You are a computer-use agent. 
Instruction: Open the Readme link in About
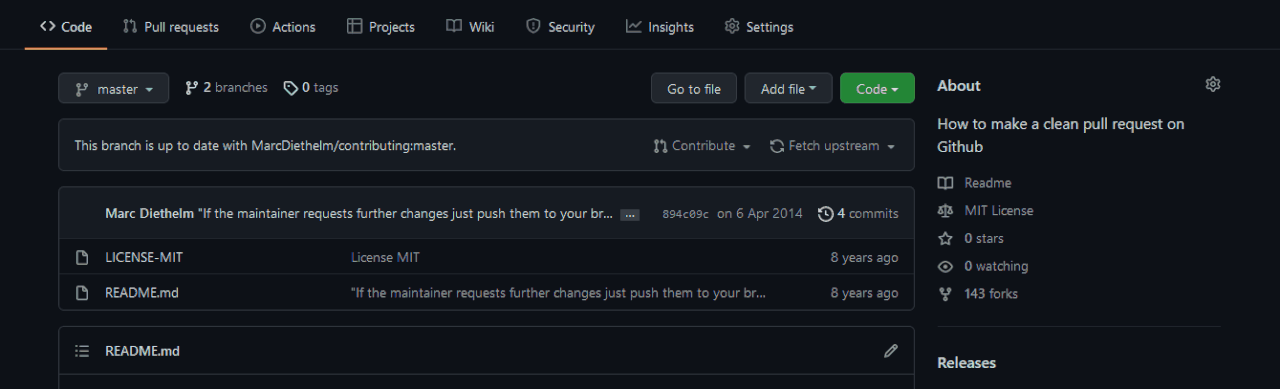[988, 183]
